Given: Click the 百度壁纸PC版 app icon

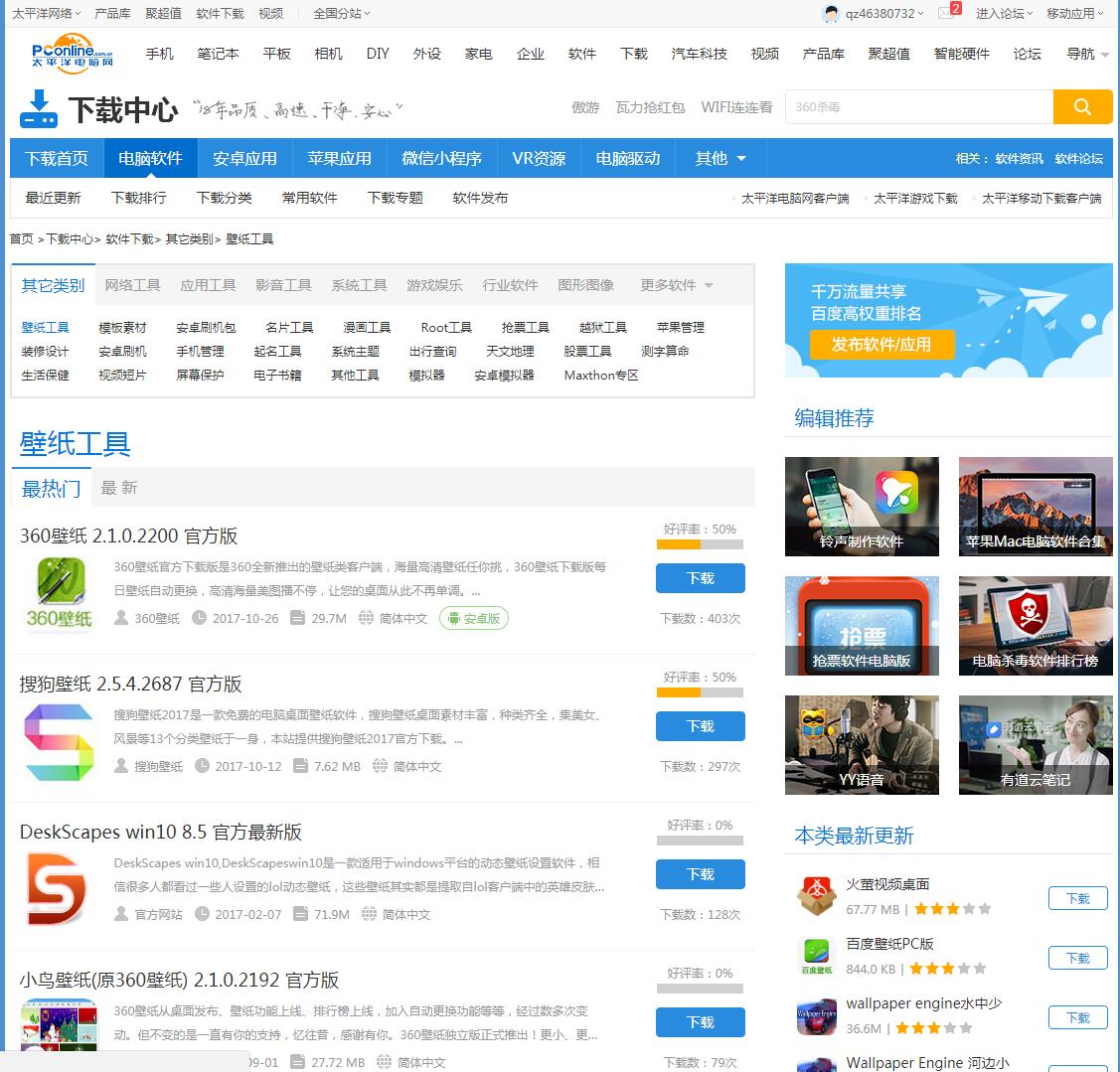Looking at the screenshot, I should click(817, 957).
